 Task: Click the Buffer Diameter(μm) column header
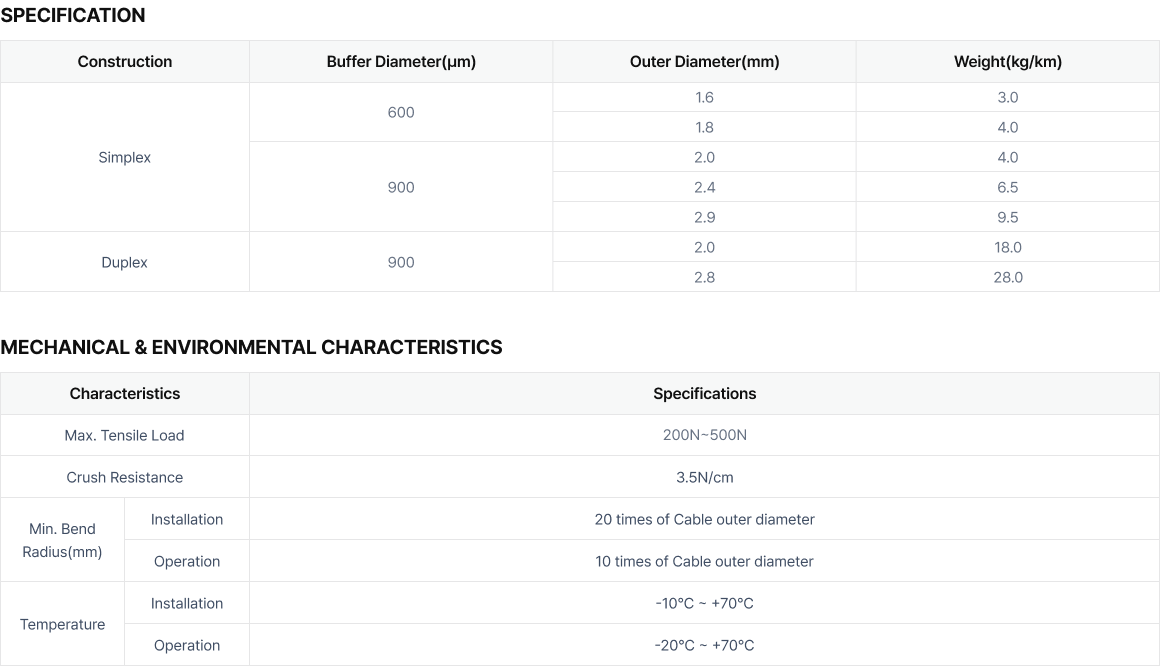click(x=401, y=61)
